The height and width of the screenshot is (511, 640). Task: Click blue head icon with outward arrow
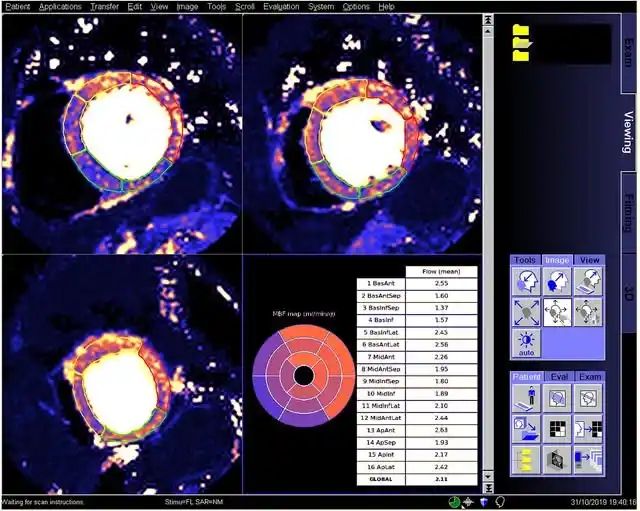(557, 281)
